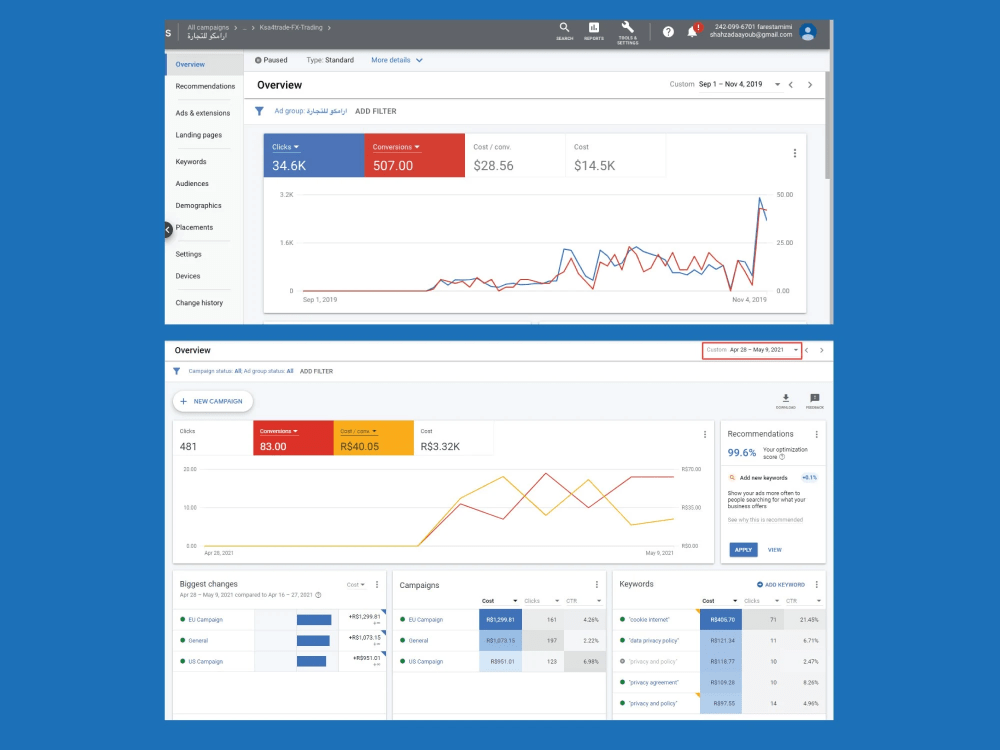This screenshot has height=750, width=1000.
Task: Click VIEW in Recommendations card
Action: click(x=774, y=550)
